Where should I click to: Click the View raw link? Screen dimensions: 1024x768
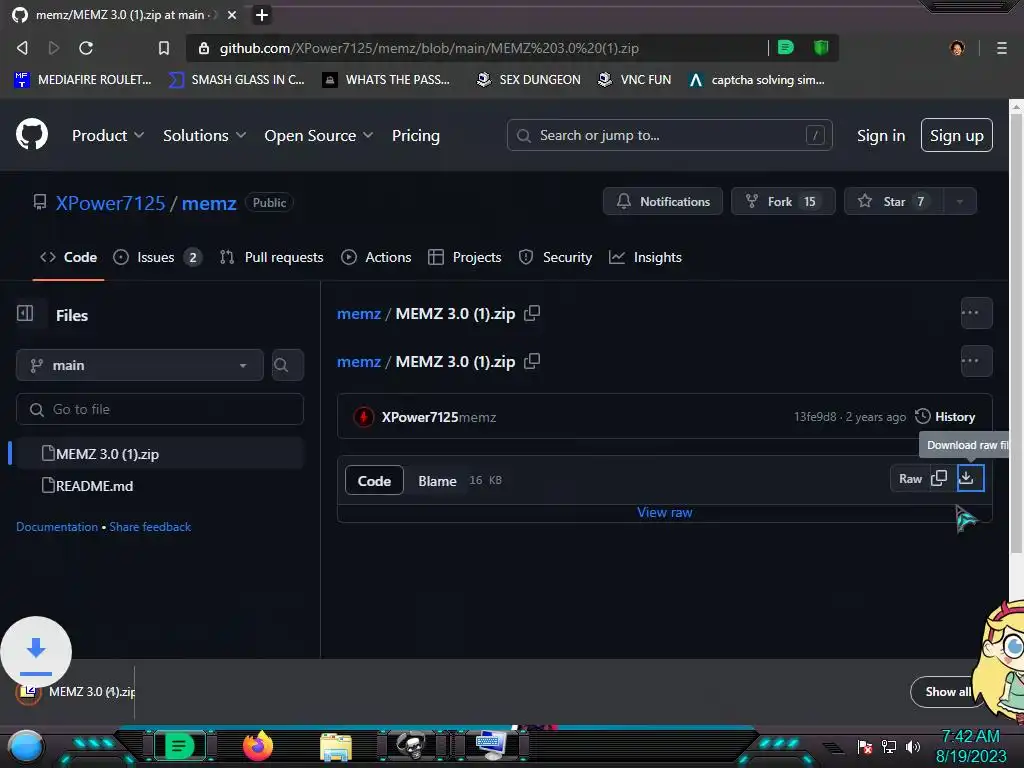tap(664, 512)
